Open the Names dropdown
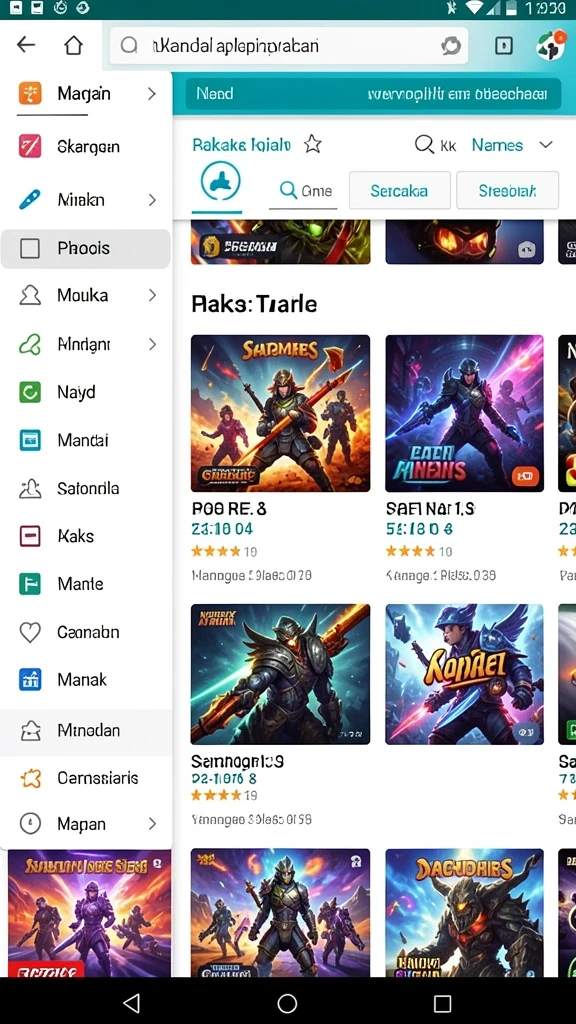This screenshot has height=1024, width=576. tap(513, 145)
